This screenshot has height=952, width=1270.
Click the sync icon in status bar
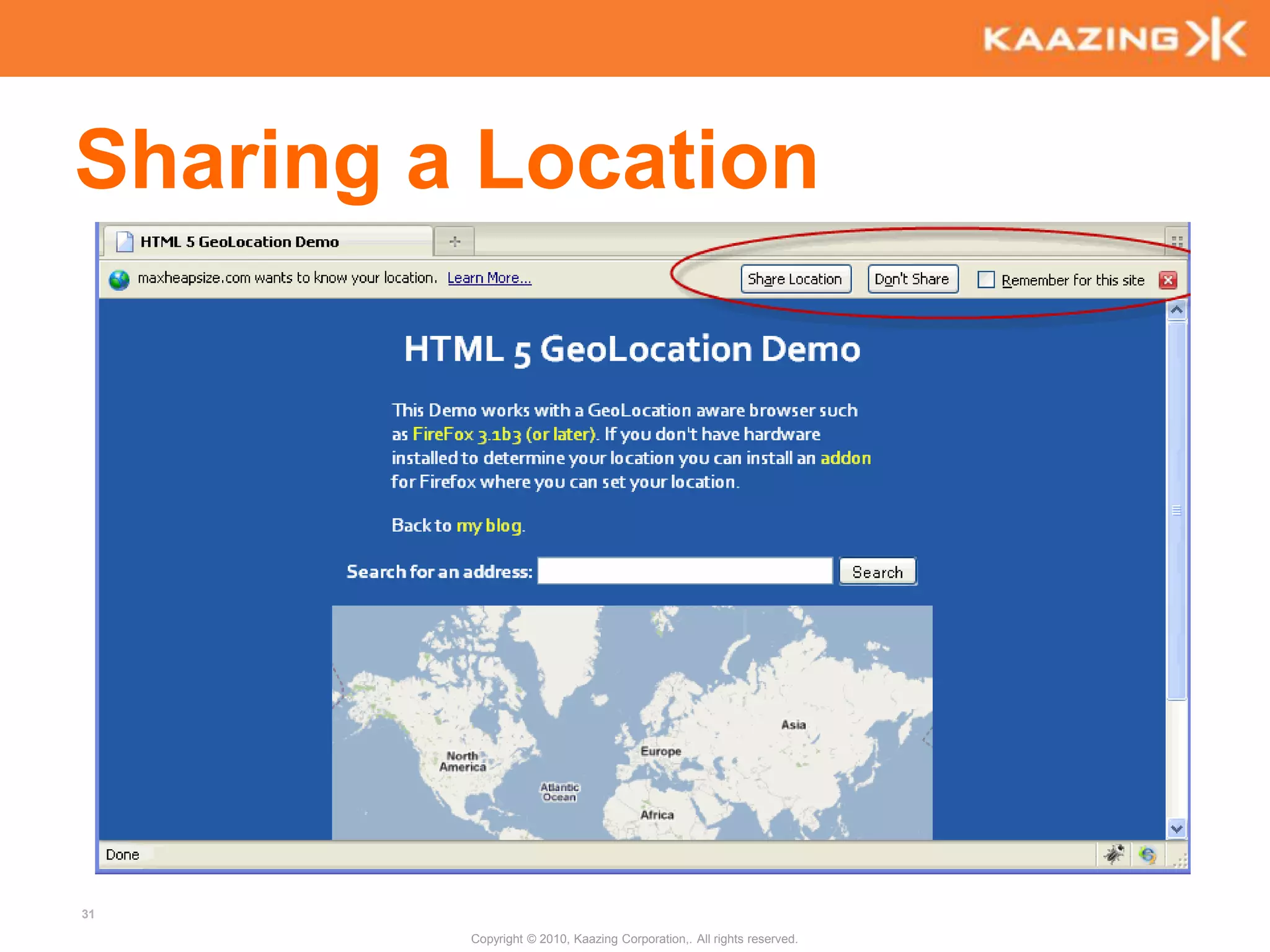click(x=1147, y=855)
